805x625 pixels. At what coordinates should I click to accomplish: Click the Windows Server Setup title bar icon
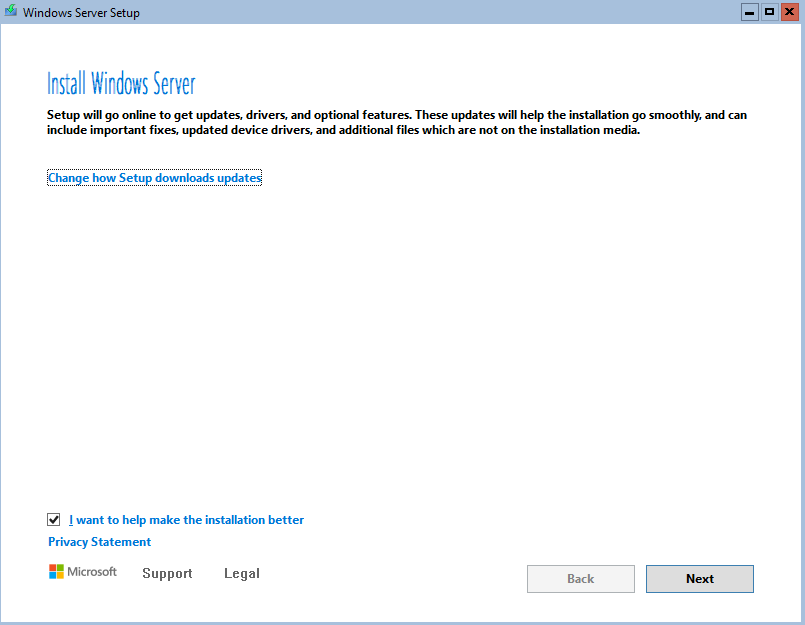tap(10, 11)
